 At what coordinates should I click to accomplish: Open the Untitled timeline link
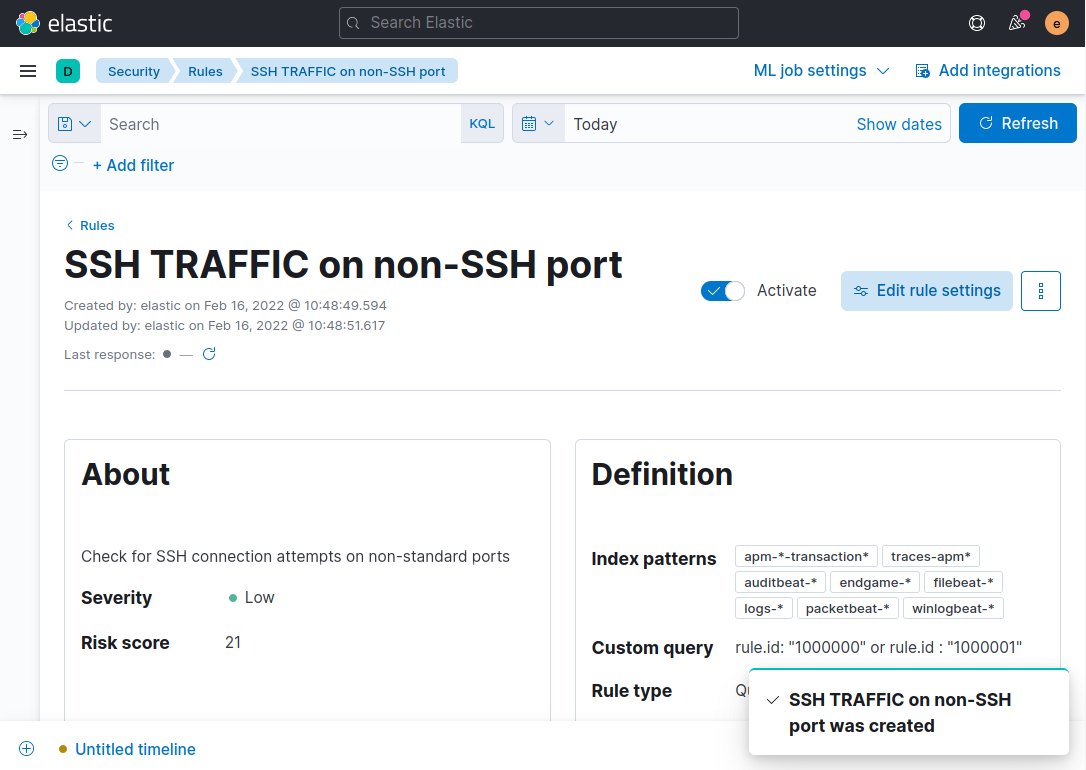(x=135, y=749)
